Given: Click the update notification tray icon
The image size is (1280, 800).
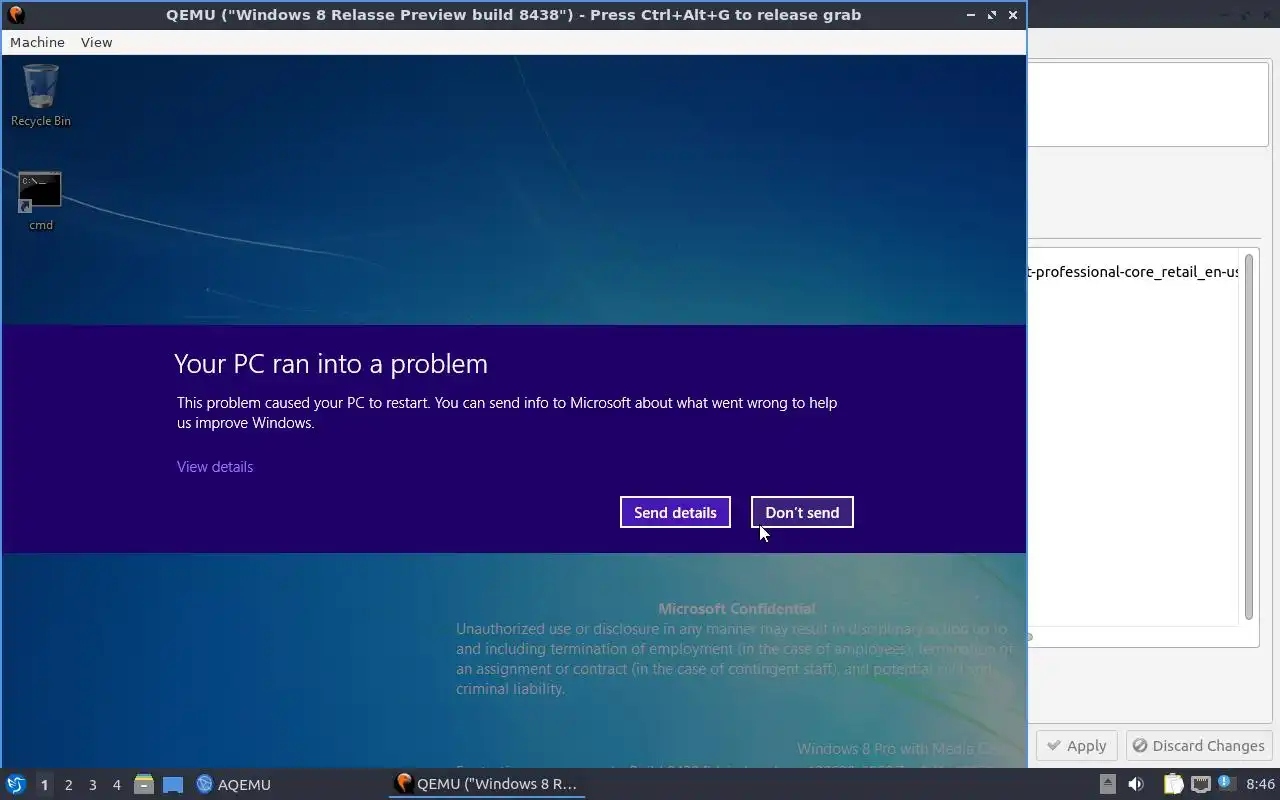Looking at the screenshot, I should coord(1226,784).
